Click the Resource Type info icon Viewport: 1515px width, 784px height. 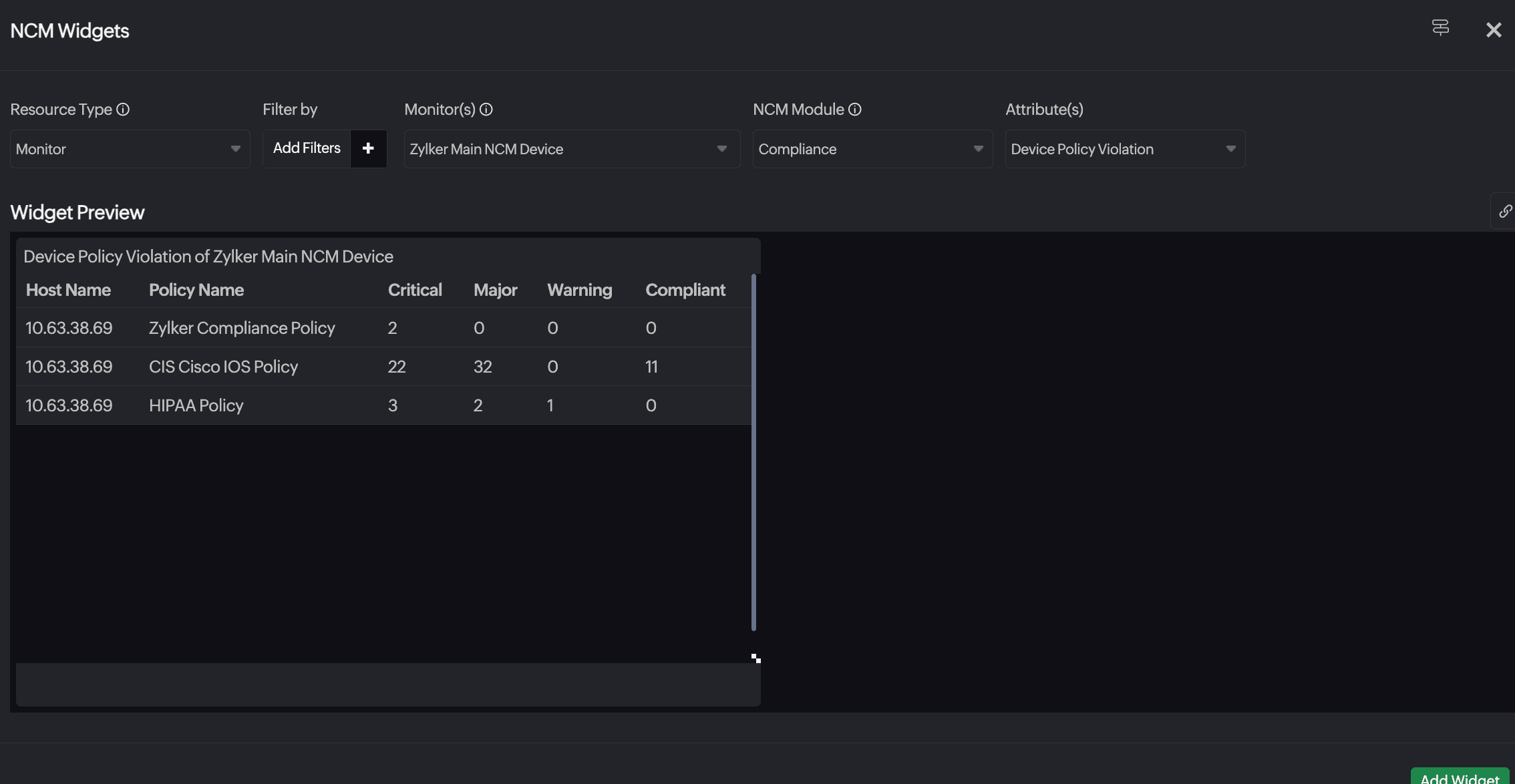pyautogui.click(x=123, y=110)
